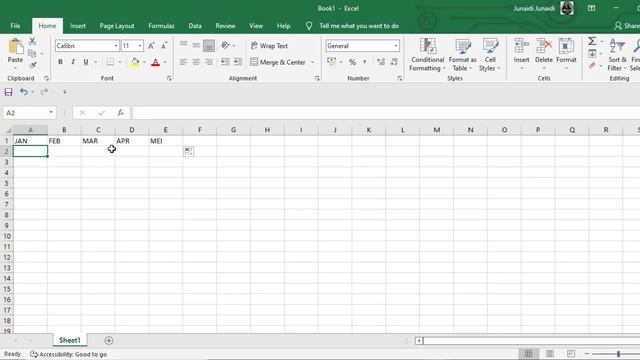Click the AutoSum sigma icon
This screenshot has width=640, height=360.
[592, 41]
